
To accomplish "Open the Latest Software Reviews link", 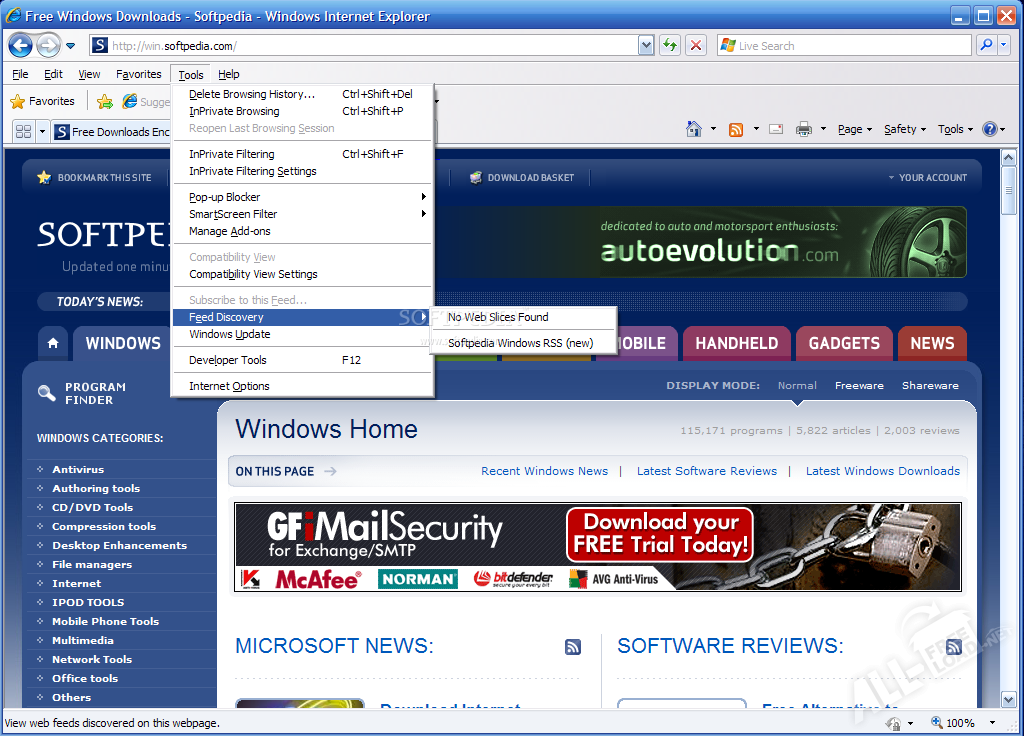I will point(706,471).
